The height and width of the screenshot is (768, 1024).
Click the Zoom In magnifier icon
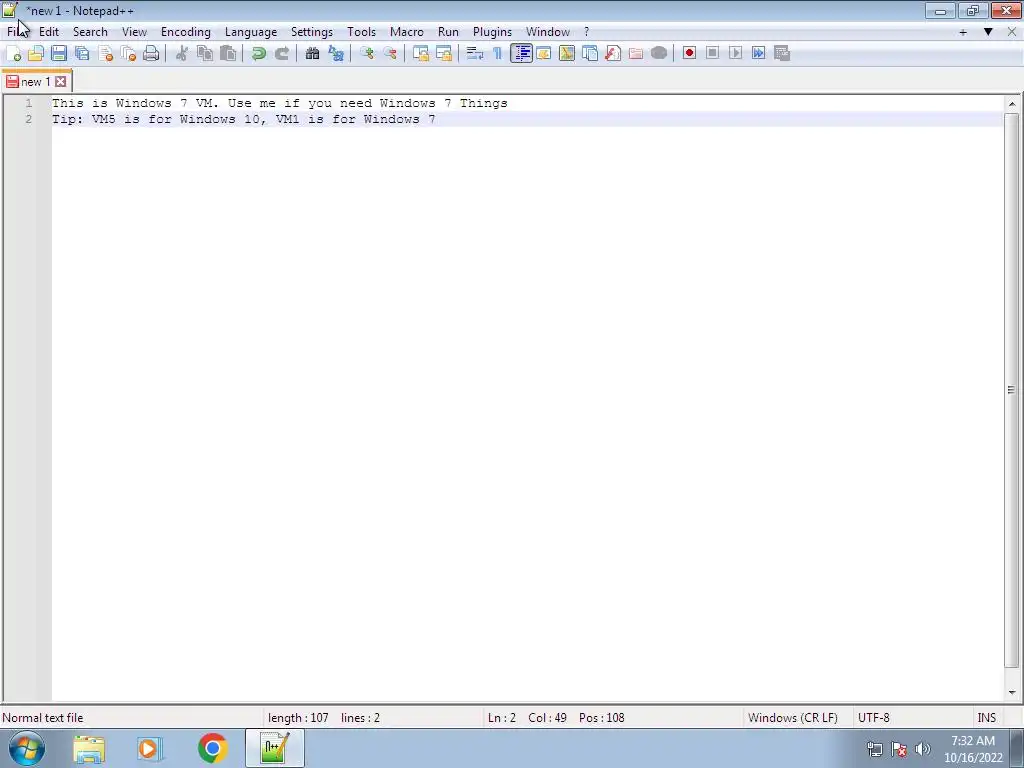367,54
